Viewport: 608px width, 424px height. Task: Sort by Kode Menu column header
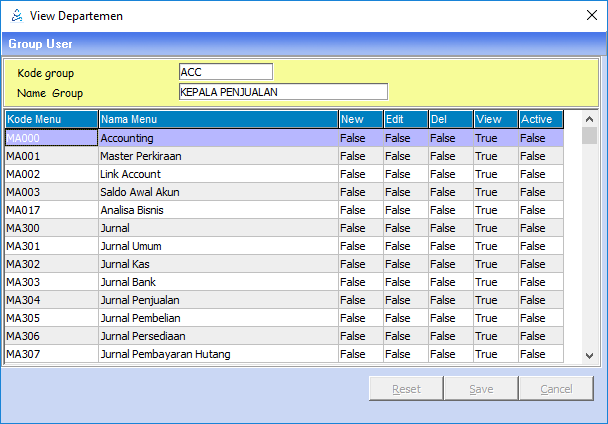(x=51, y=119)
